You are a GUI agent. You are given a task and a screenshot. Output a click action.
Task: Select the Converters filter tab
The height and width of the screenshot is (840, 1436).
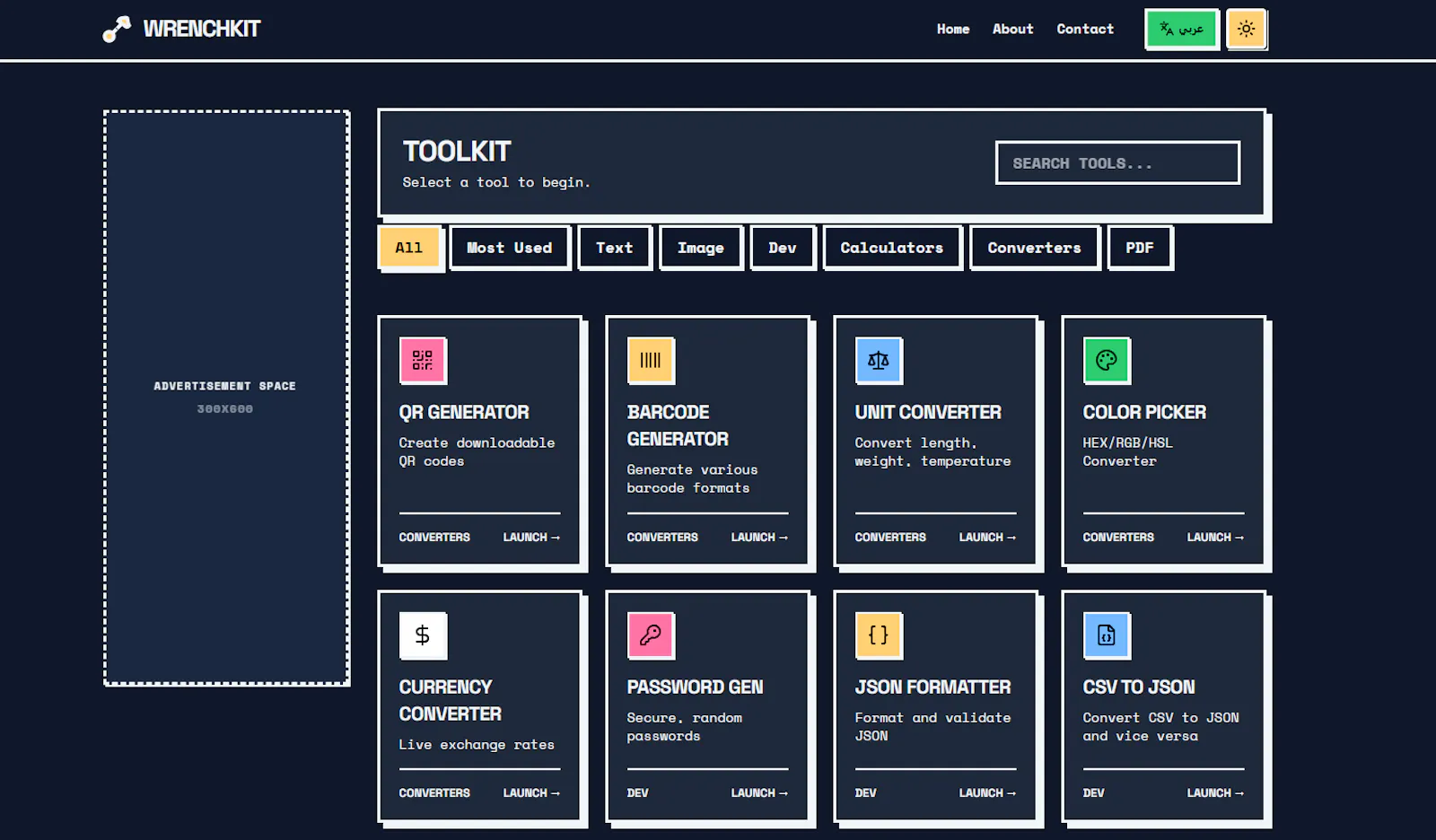click(1034, 248)
